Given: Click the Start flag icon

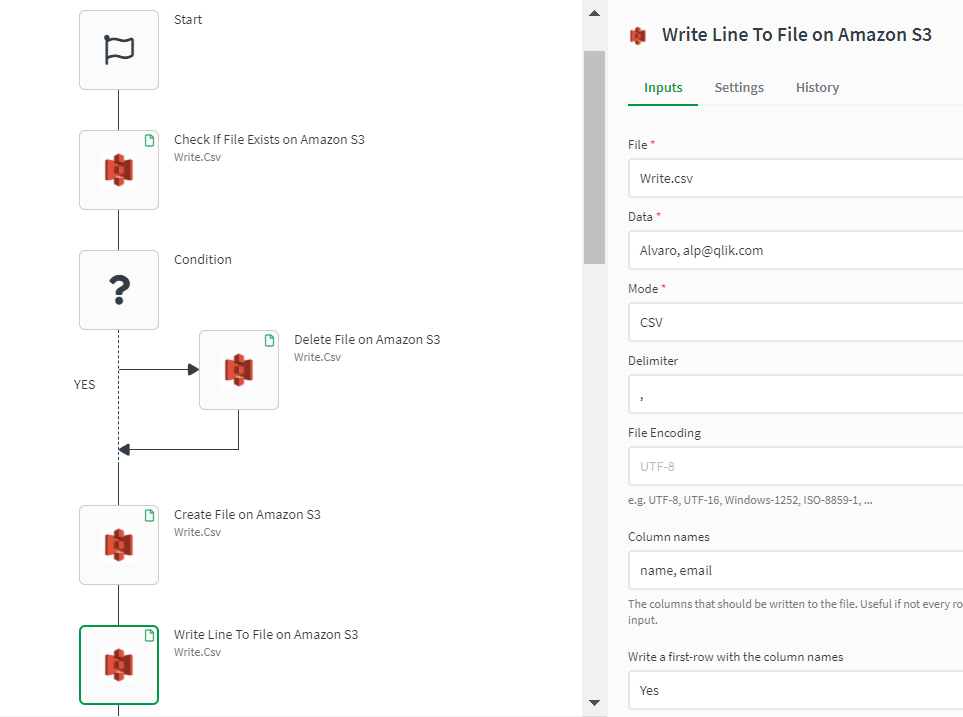Looking at the screenshot, I should point(118,49).
